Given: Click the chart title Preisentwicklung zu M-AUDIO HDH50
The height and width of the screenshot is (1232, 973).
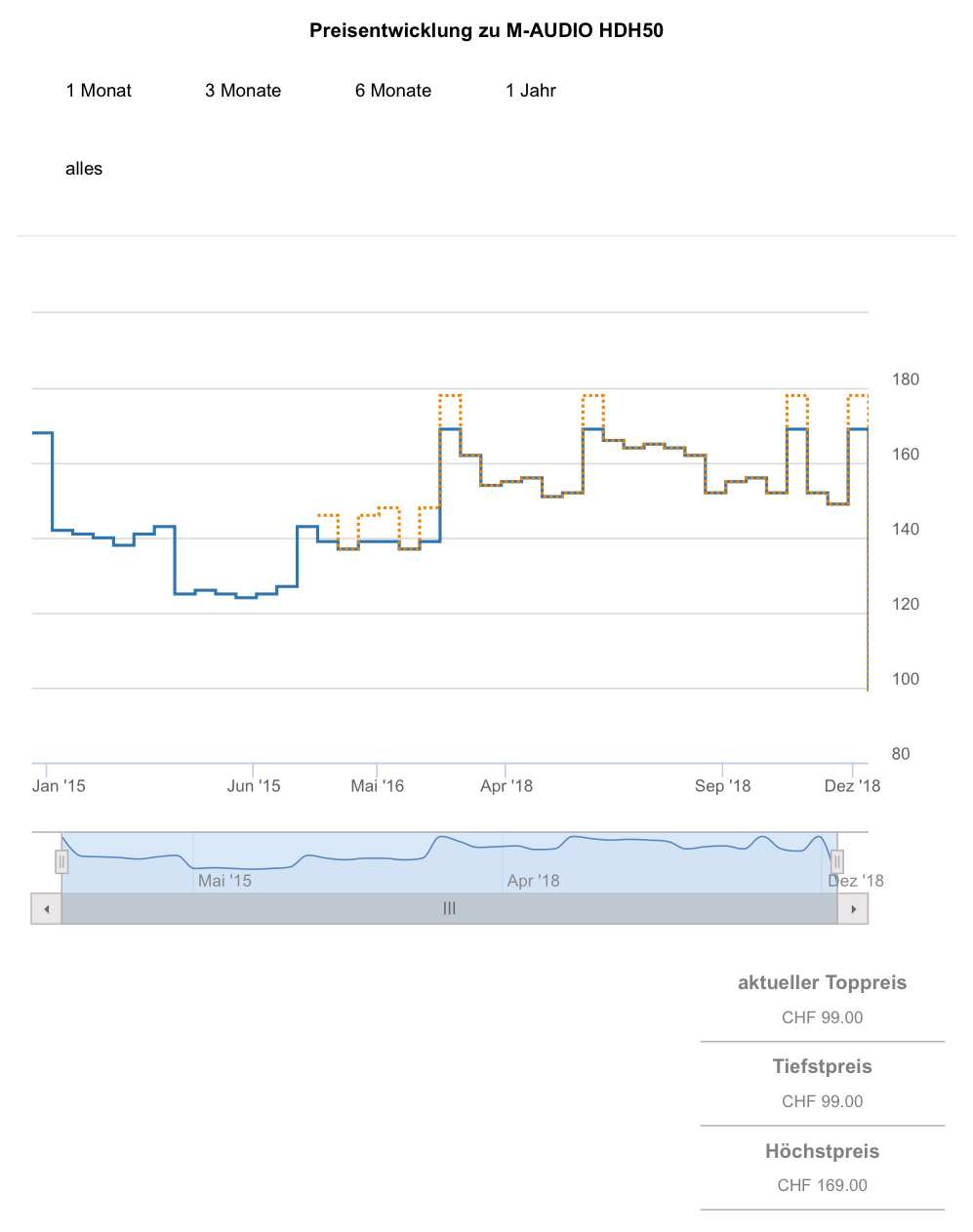Looking at the screenshot, I should point(486,31).
